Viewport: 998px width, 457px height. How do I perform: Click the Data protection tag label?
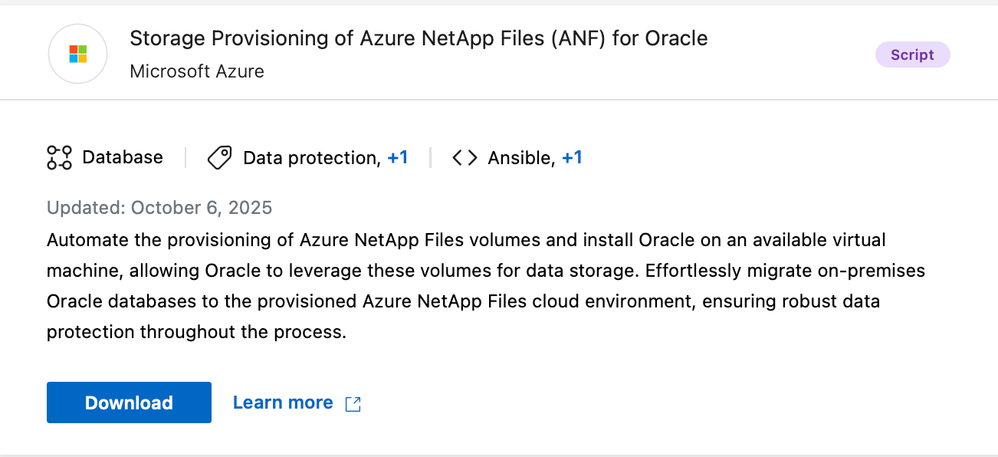pyautogui.click(x=310, y=158)
